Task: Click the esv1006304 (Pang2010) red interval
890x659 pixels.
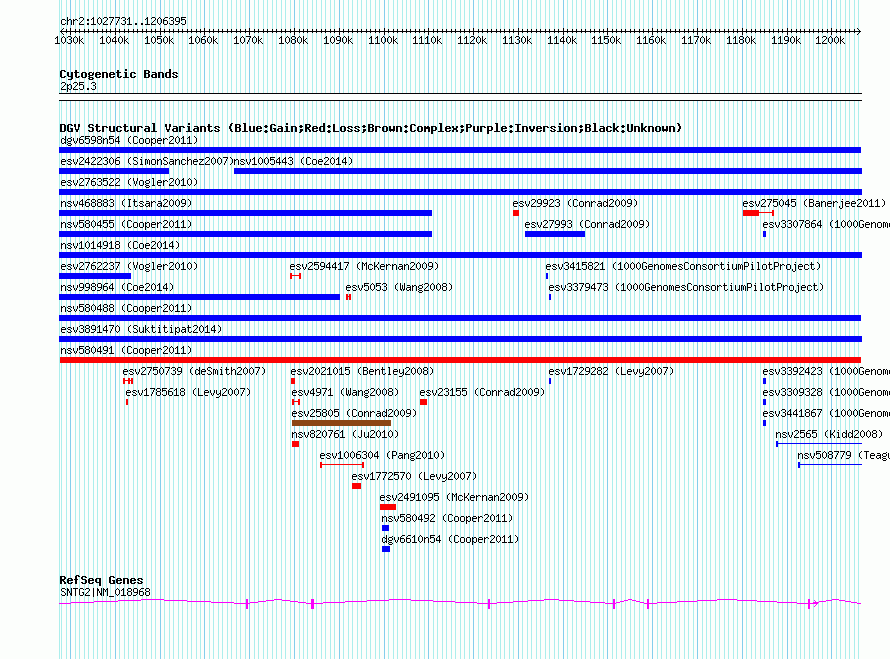Action: tap(342, 465)
